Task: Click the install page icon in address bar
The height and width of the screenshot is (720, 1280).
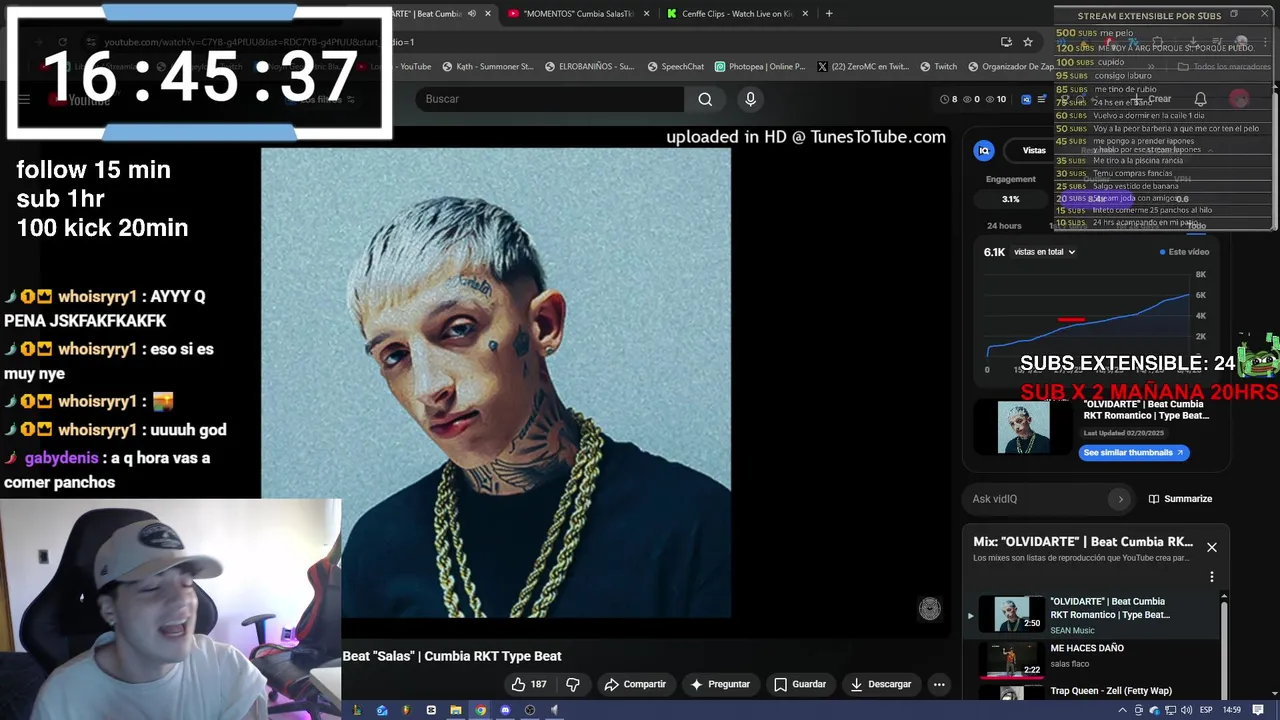Action: point(1006,42)
